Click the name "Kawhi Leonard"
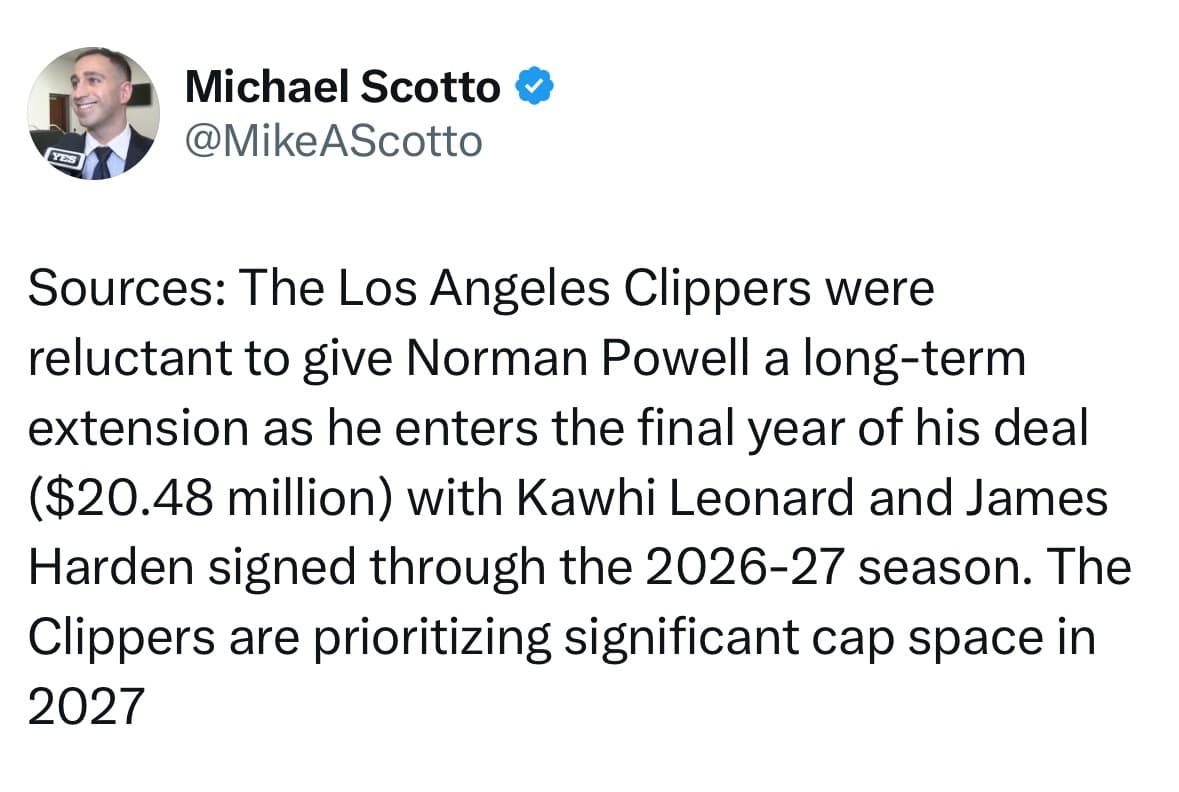 (685, 499)
